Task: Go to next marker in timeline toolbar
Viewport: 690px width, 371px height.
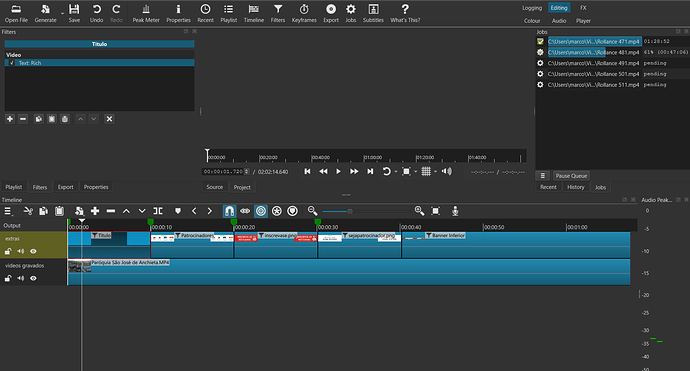Action: pos(209,211)
